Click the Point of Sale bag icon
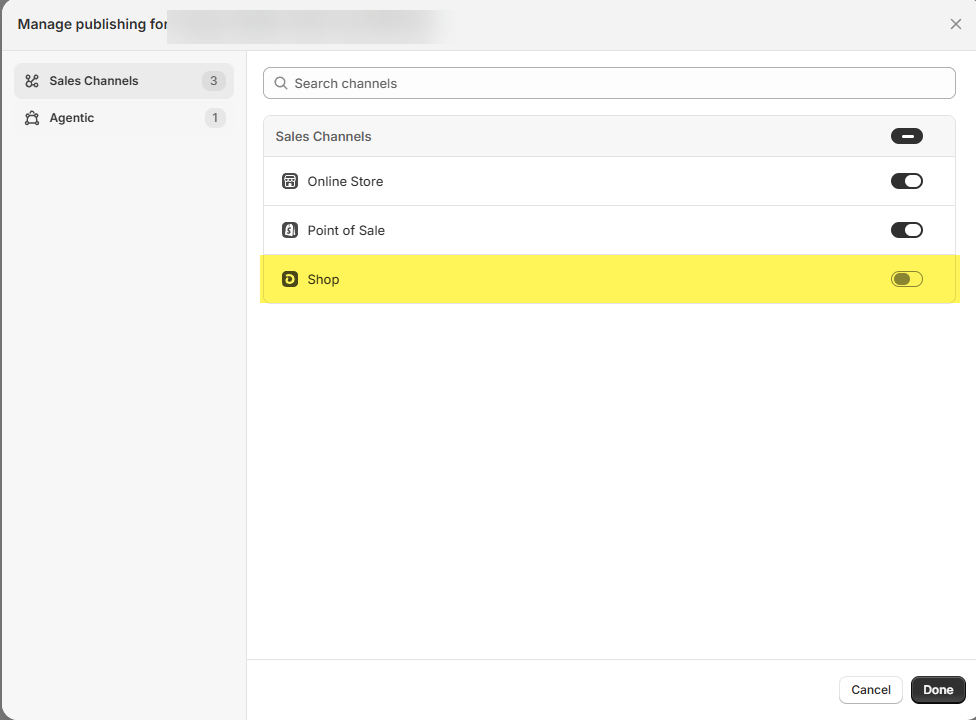This screenshot has height=720, width=976. coord(290,230)
